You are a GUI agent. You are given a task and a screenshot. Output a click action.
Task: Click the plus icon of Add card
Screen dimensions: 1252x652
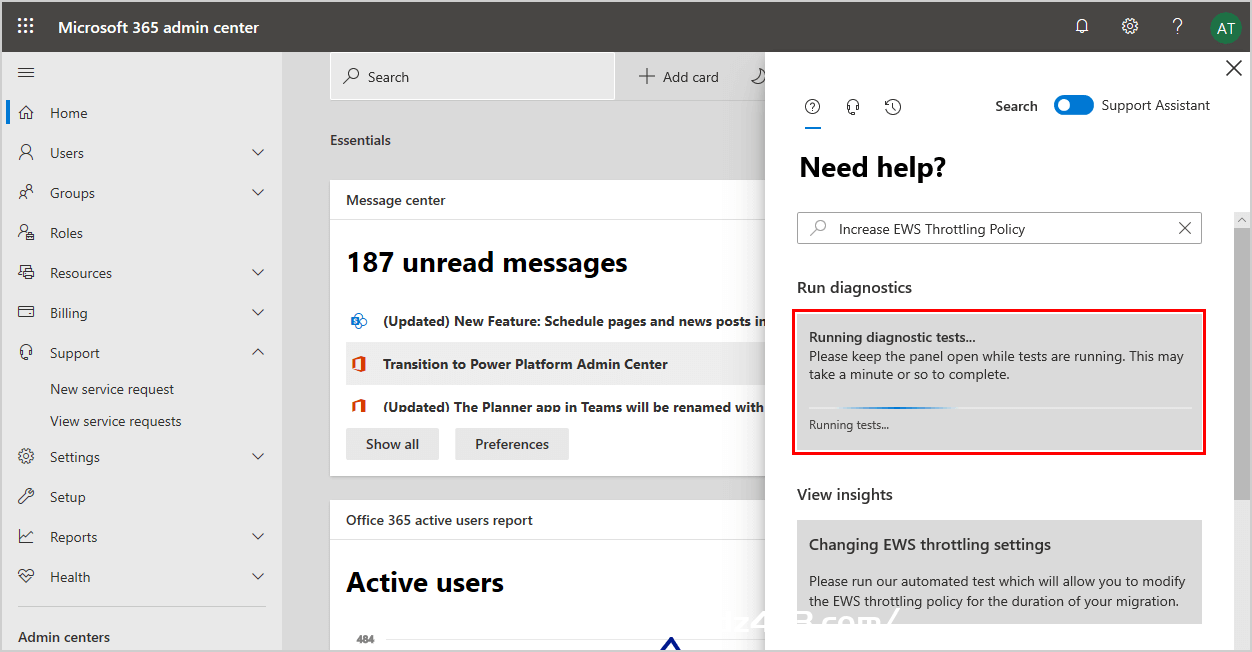tap(647, 77)
